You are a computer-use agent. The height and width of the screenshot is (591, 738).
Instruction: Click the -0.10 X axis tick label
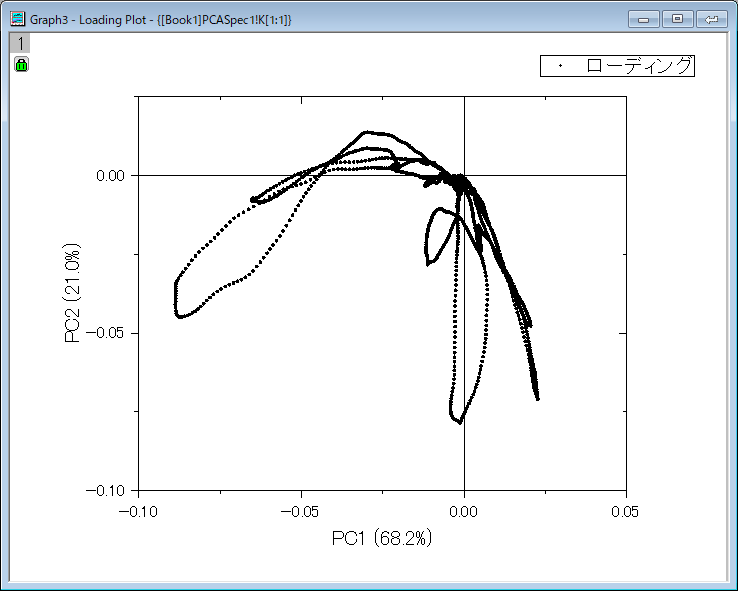tap(138, 511)
